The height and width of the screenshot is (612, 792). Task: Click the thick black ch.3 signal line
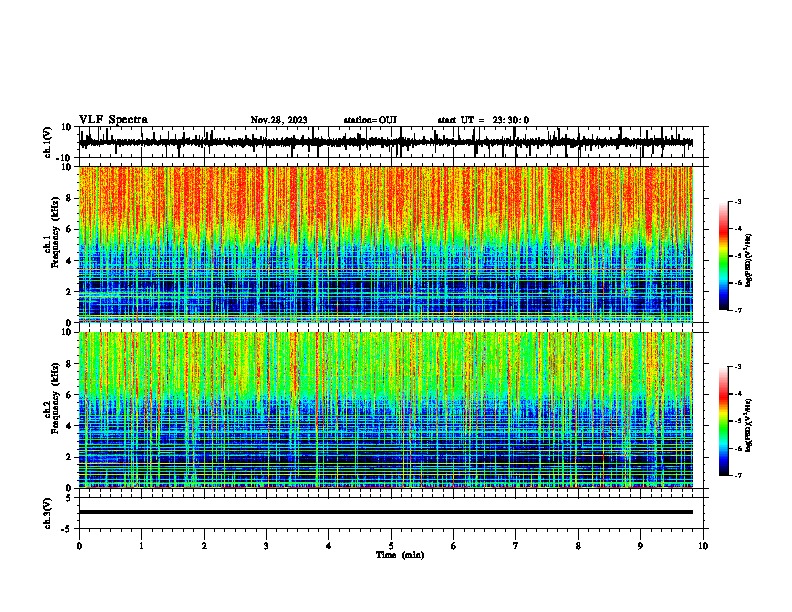pyautogui.click(x=386, y=512)
